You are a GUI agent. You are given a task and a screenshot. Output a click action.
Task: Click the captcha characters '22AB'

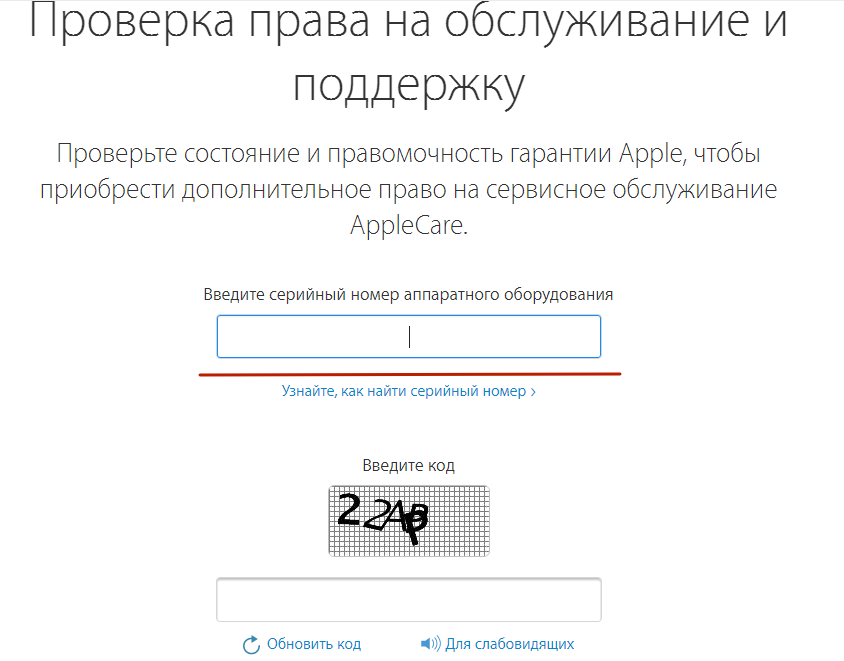383,516
